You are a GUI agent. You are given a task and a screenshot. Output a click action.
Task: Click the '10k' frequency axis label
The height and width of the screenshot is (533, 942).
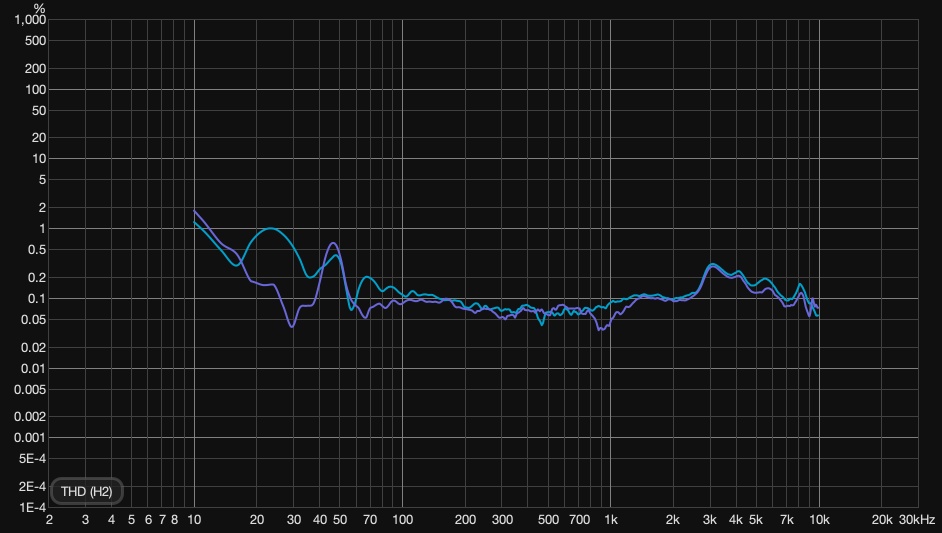point(819,520)
